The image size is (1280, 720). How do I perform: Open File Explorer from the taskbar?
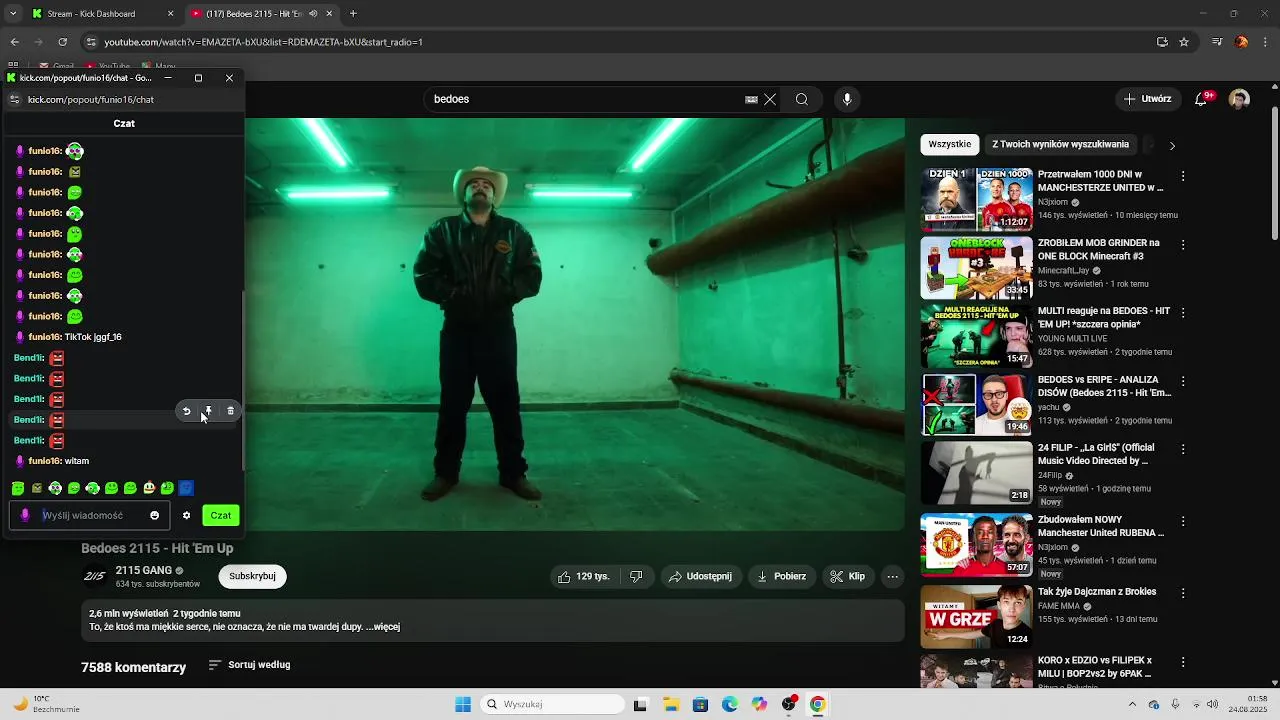tap(671, 704)
